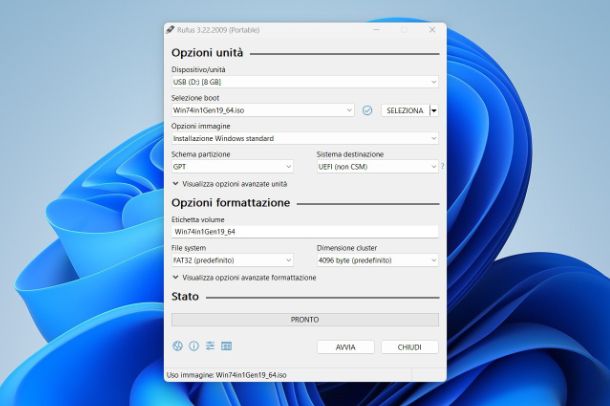Image resolution: width=610 pixels, height=406 pixels.
Task: Show the About info icon
Action: [194, 346]
